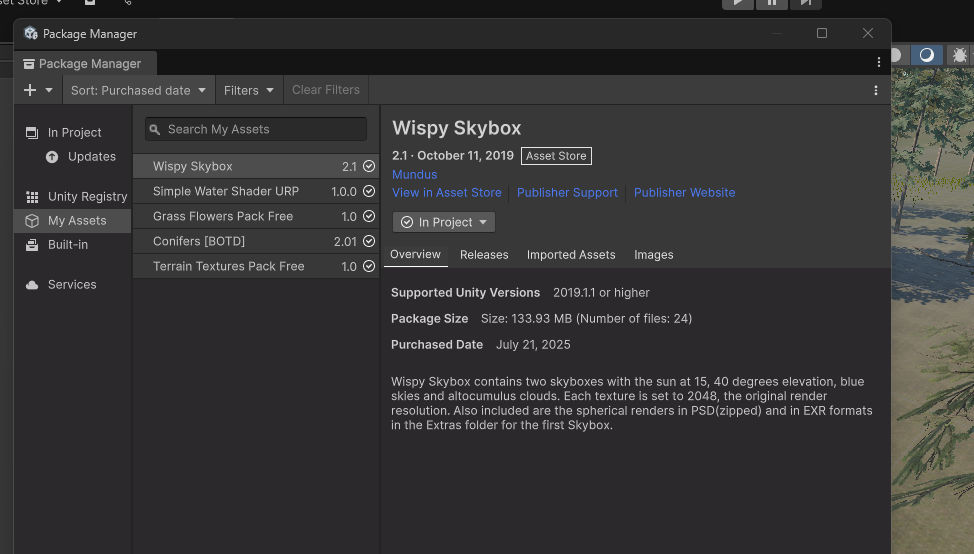
Task: Click the plus icon to add package
Action: [30, 90]
